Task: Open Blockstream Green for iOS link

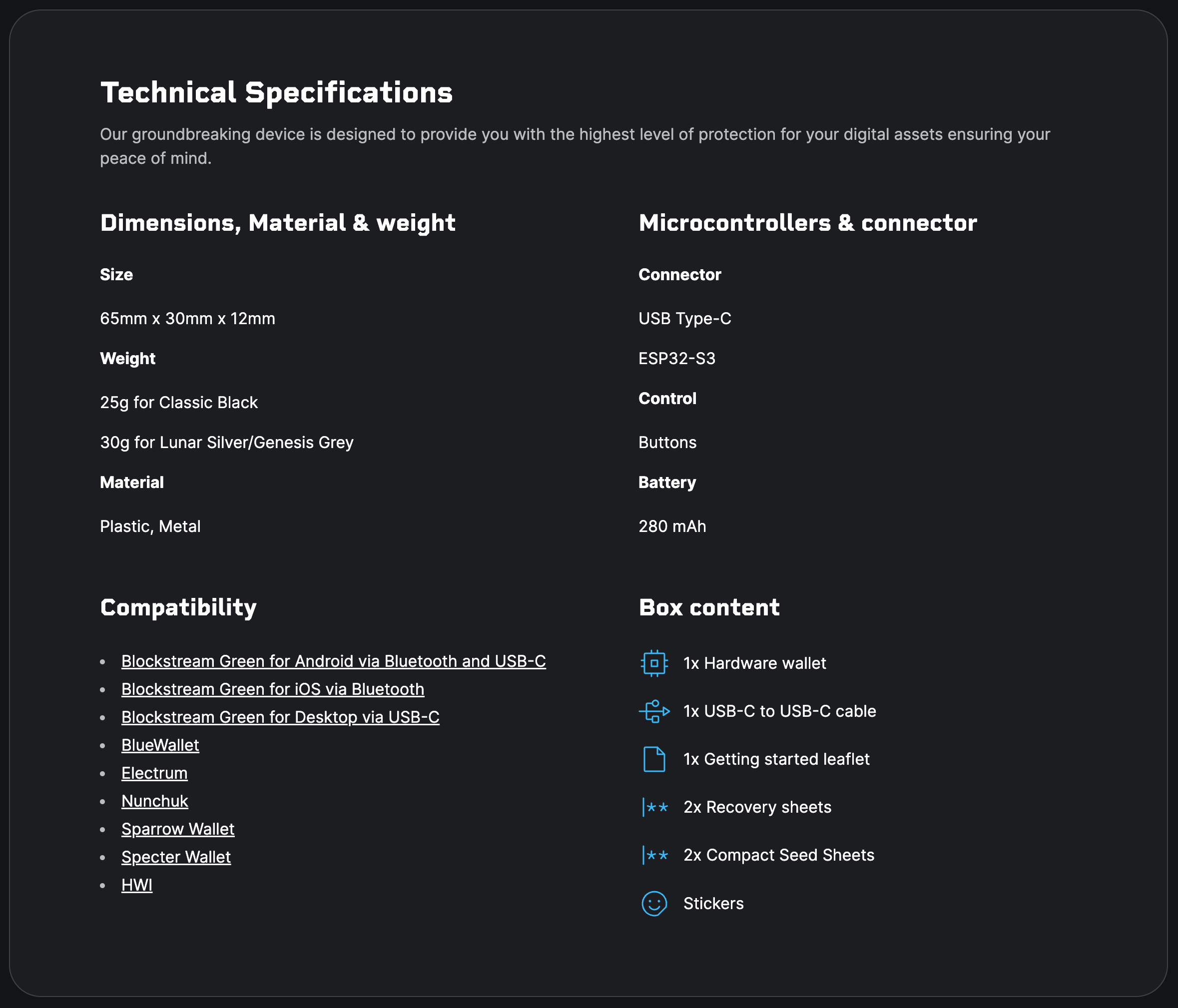Action: (272, 689)
